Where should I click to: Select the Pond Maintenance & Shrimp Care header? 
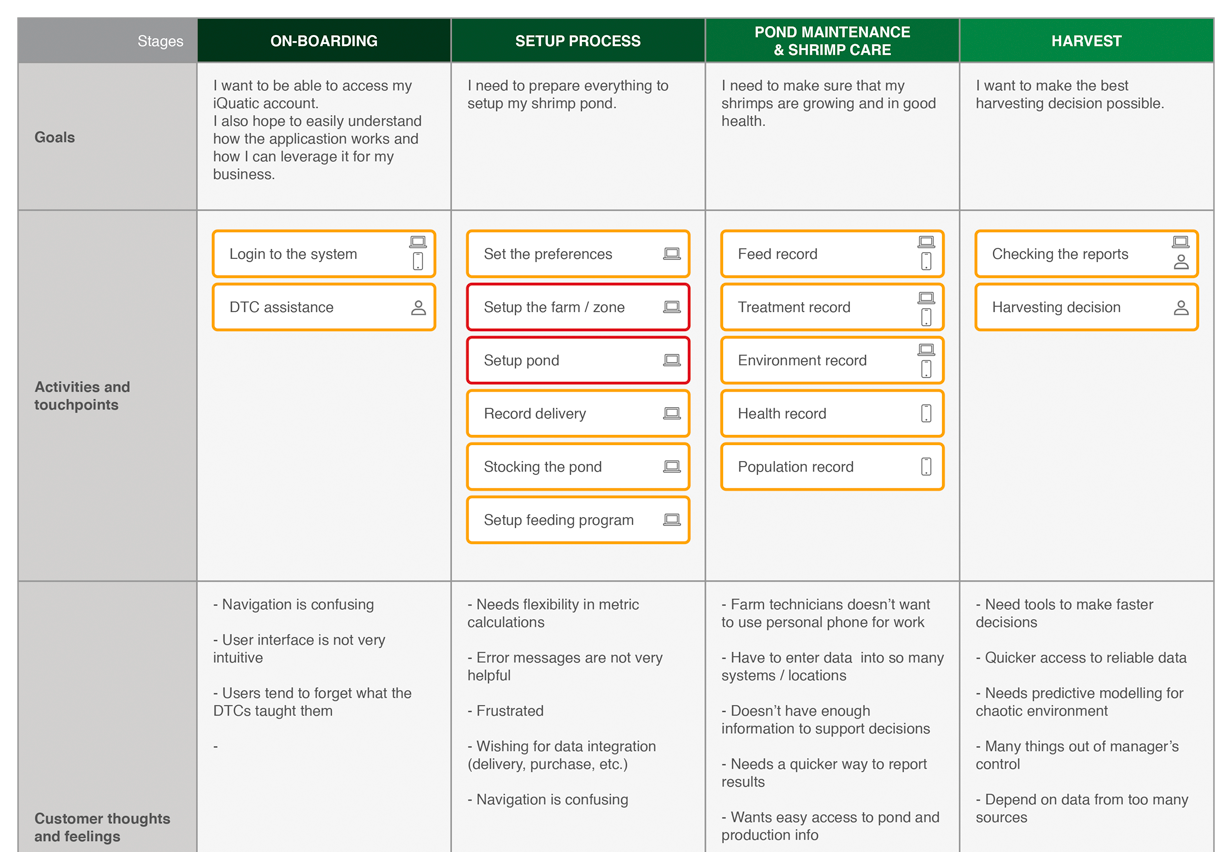point(832,41)
